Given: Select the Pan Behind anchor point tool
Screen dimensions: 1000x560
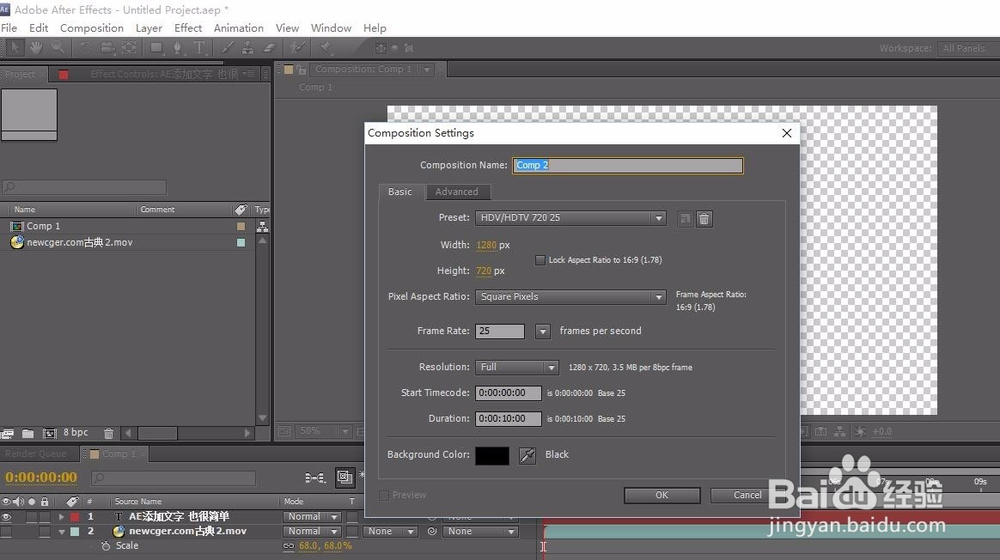Looking at the screenshot, I should [129, 47].
